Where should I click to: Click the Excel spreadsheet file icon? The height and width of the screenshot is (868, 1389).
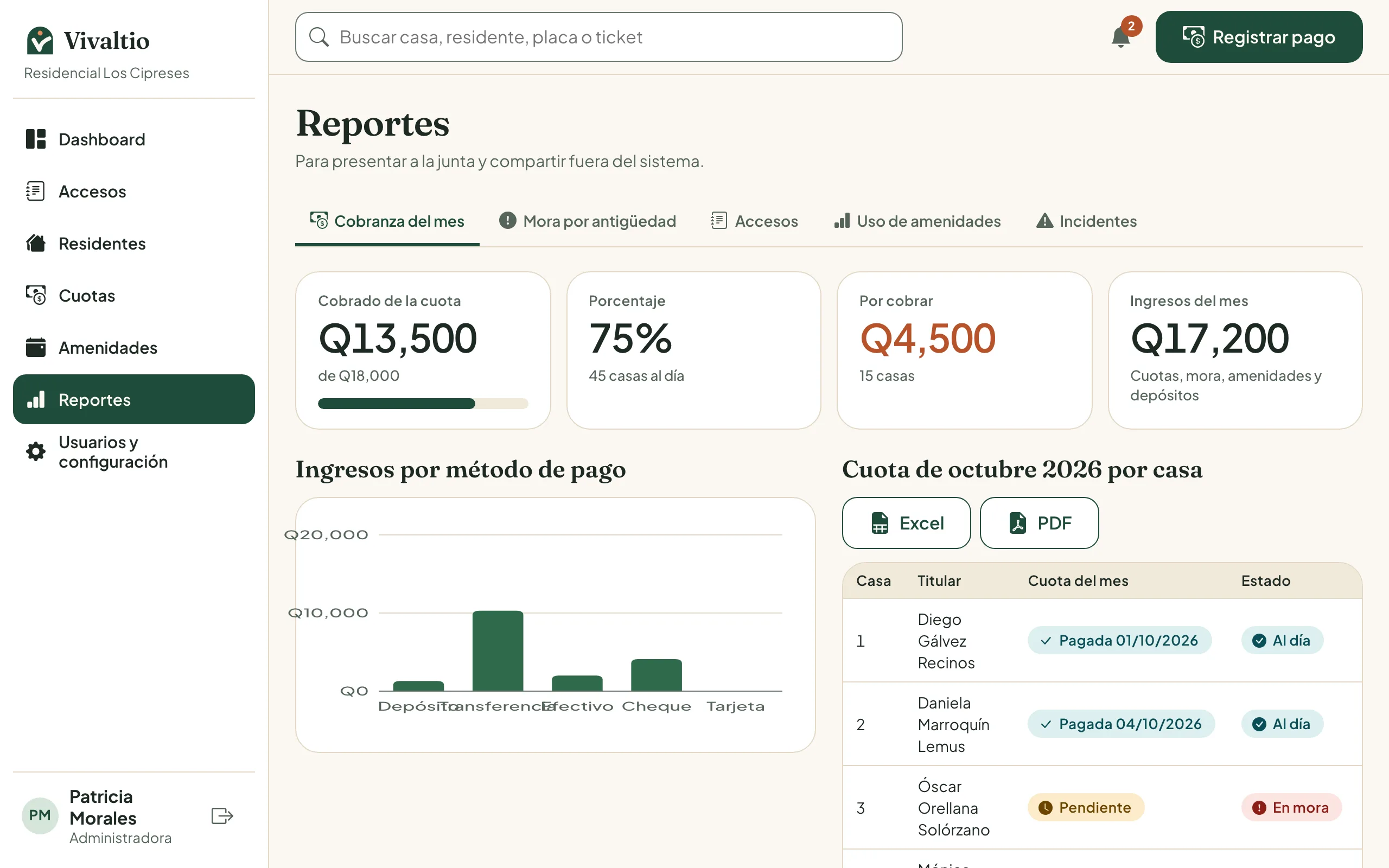tap(880, 523)
